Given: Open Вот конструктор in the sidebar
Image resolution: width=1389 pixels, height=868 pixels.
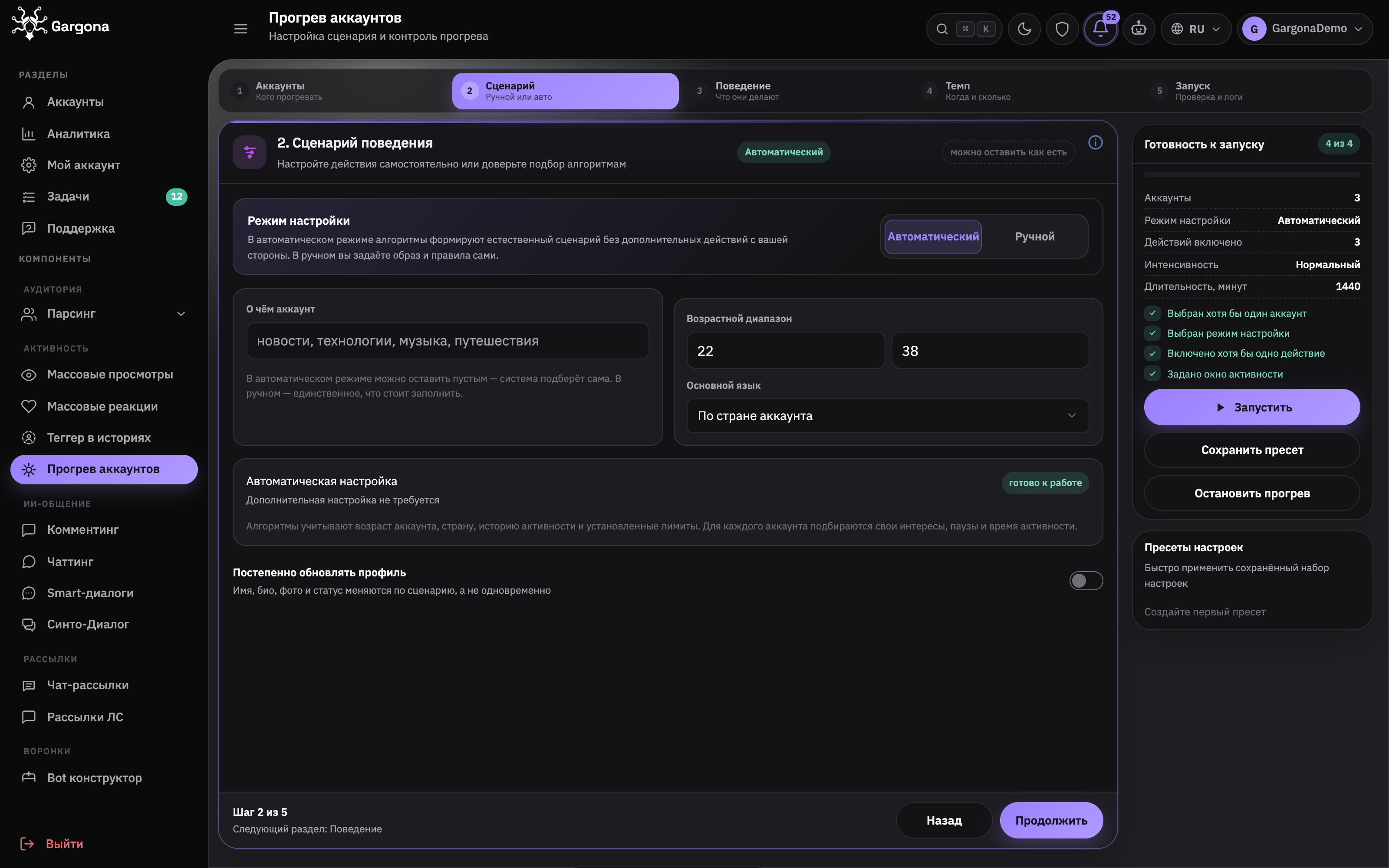Looking at the screenshot, I should (x=104, y=778).
